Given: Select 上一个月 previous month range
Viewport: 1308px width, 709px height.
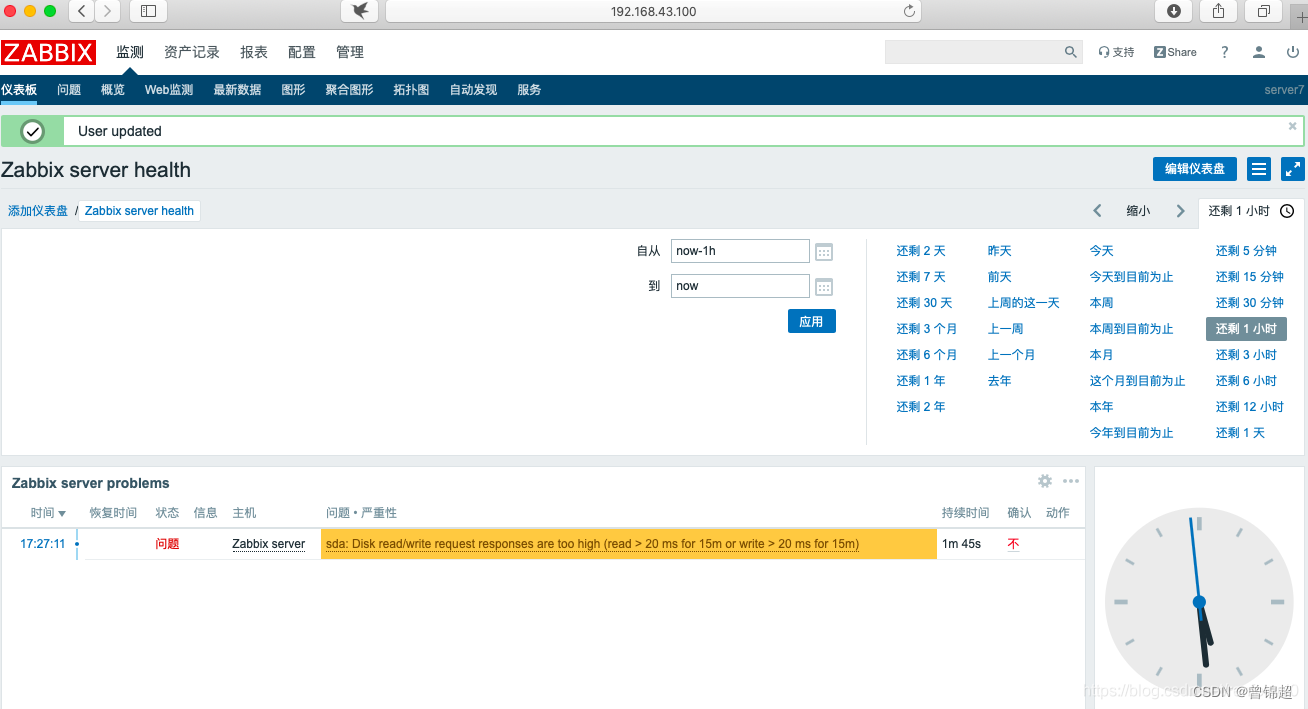Looking at the screenshot, I should point(1012,355).
